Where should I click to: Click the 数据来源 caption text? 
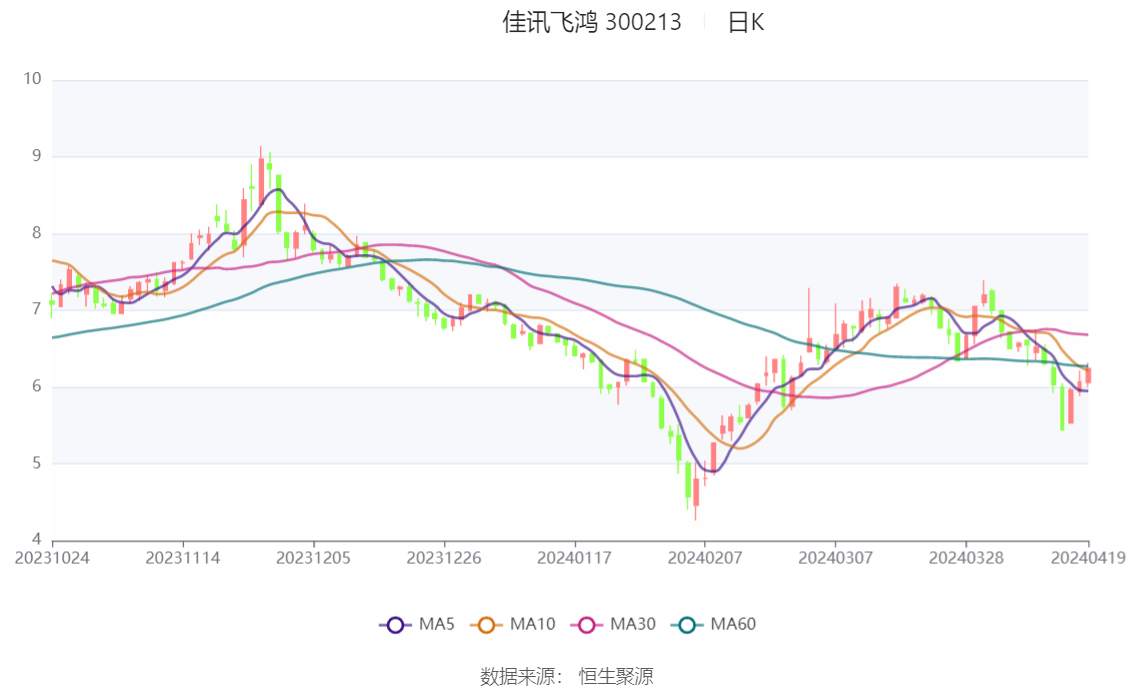coord(518,676)
